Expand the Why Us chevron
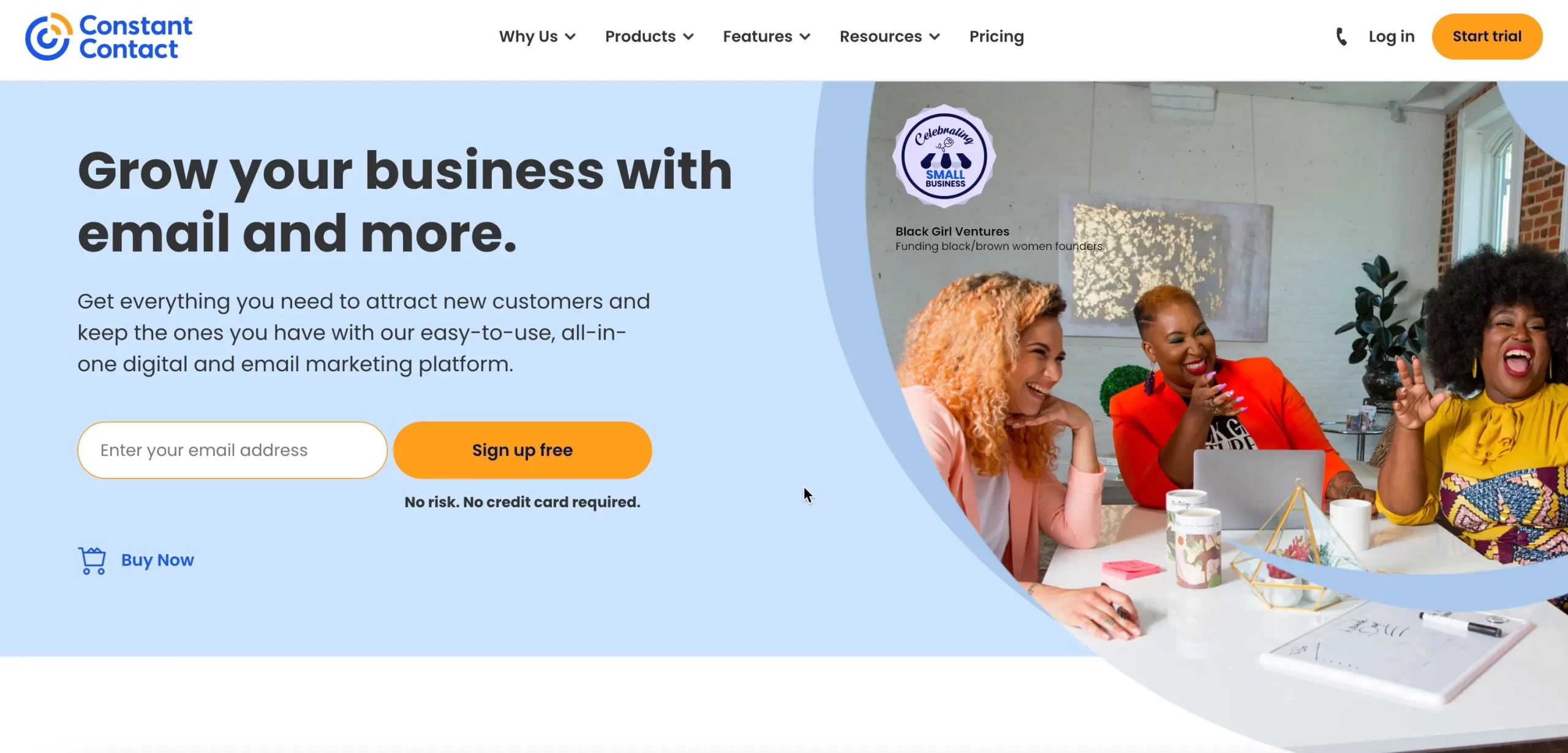Screen dimensions: 1568x753 tap(570, 37)
